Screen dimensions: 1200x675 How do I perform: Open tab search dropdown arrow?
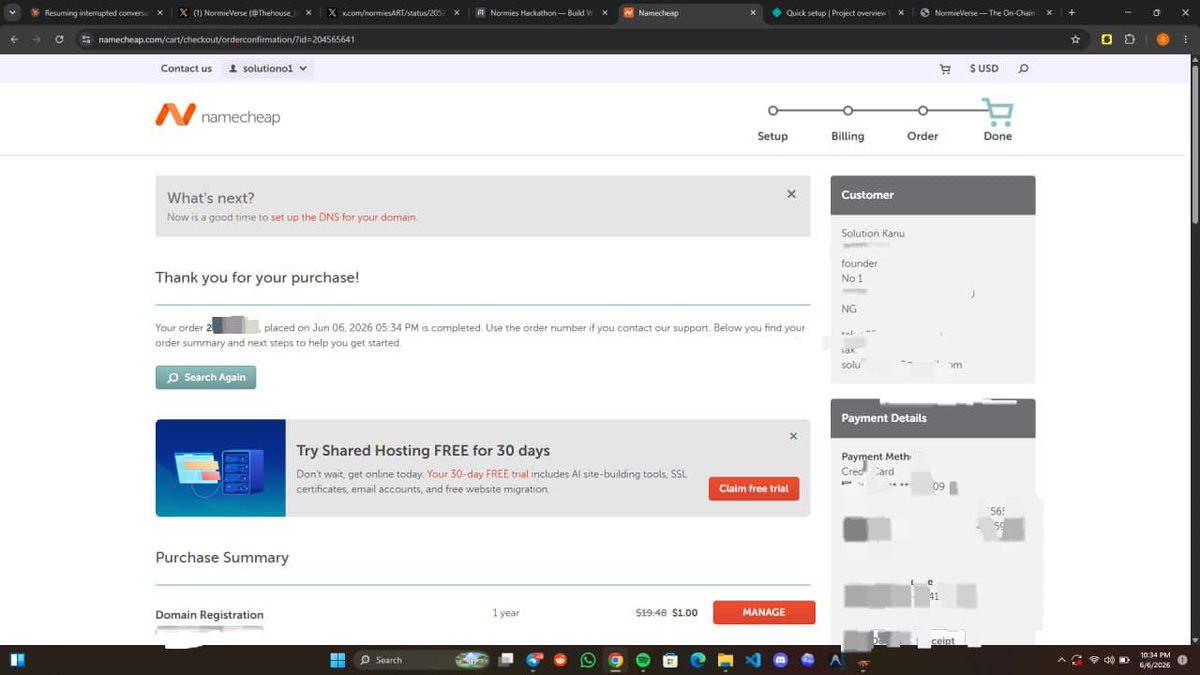pyautogui.click(x=11, y=13)
